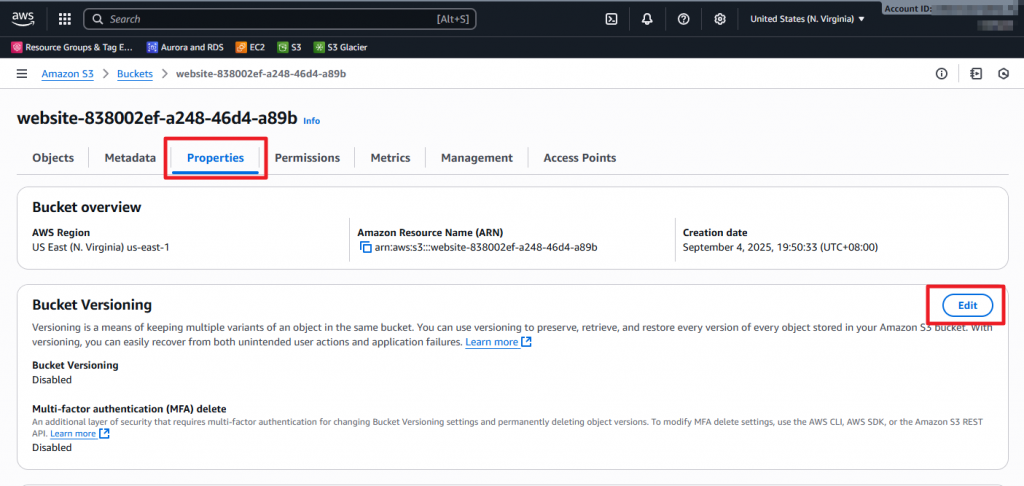The width and height of the screenshot is (1024, 486).
Task: Launch the CloudShell terminal icon
Action: pyautogui.click(x=611, y=19)
